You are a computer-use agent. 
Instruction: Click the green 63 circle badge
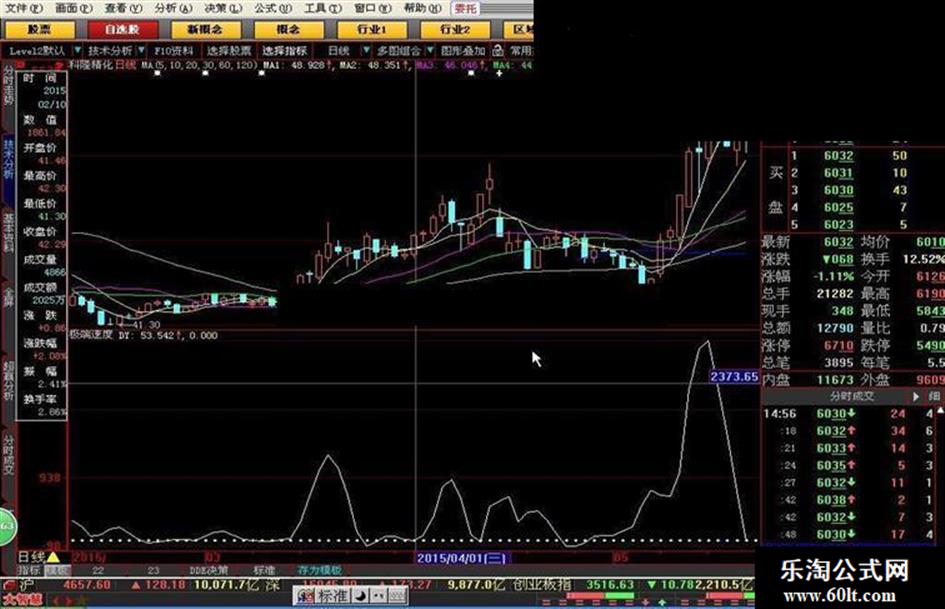7,527
